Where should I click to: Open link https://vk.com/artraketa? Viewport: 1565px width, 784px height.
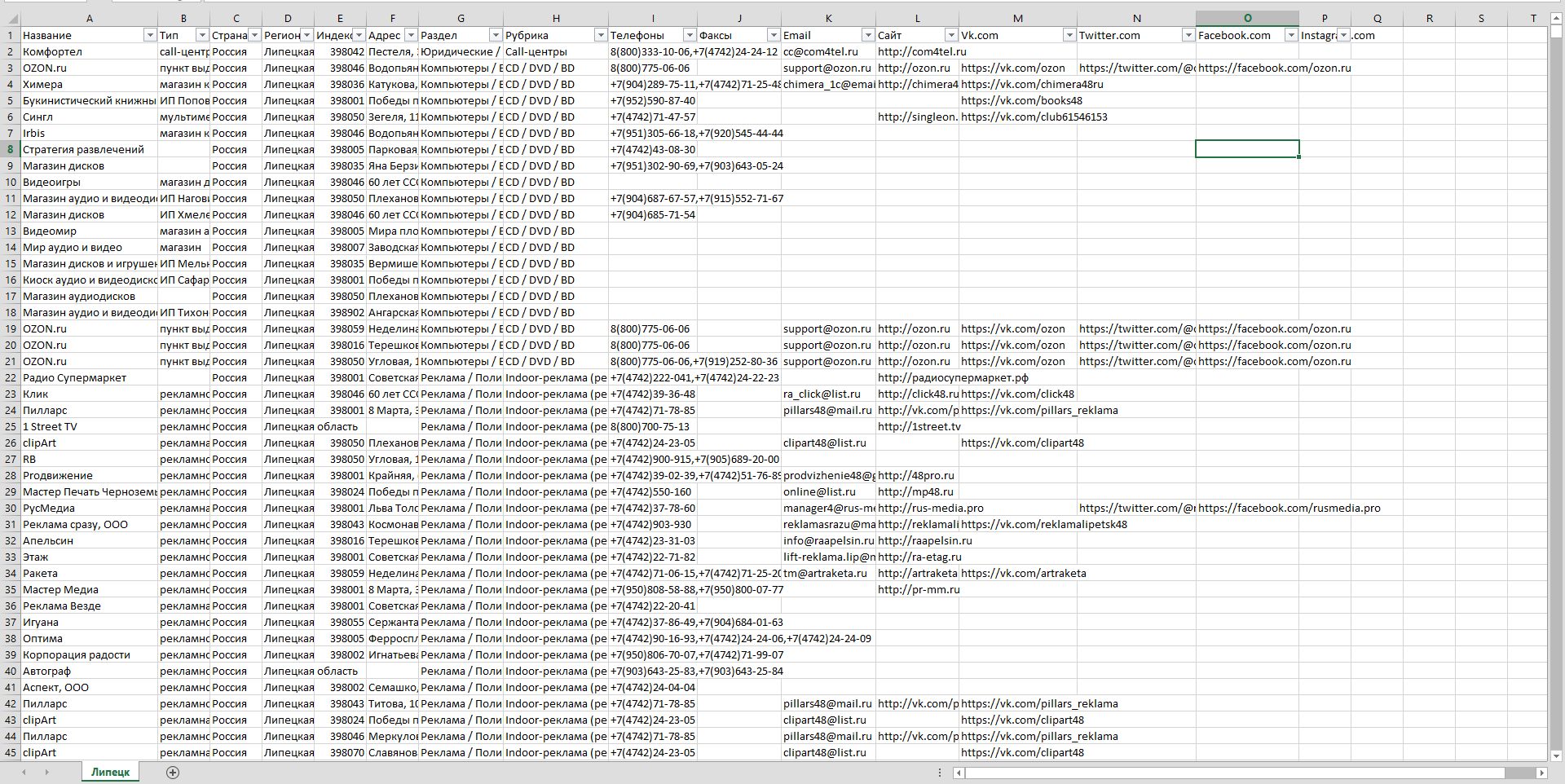1023,573
